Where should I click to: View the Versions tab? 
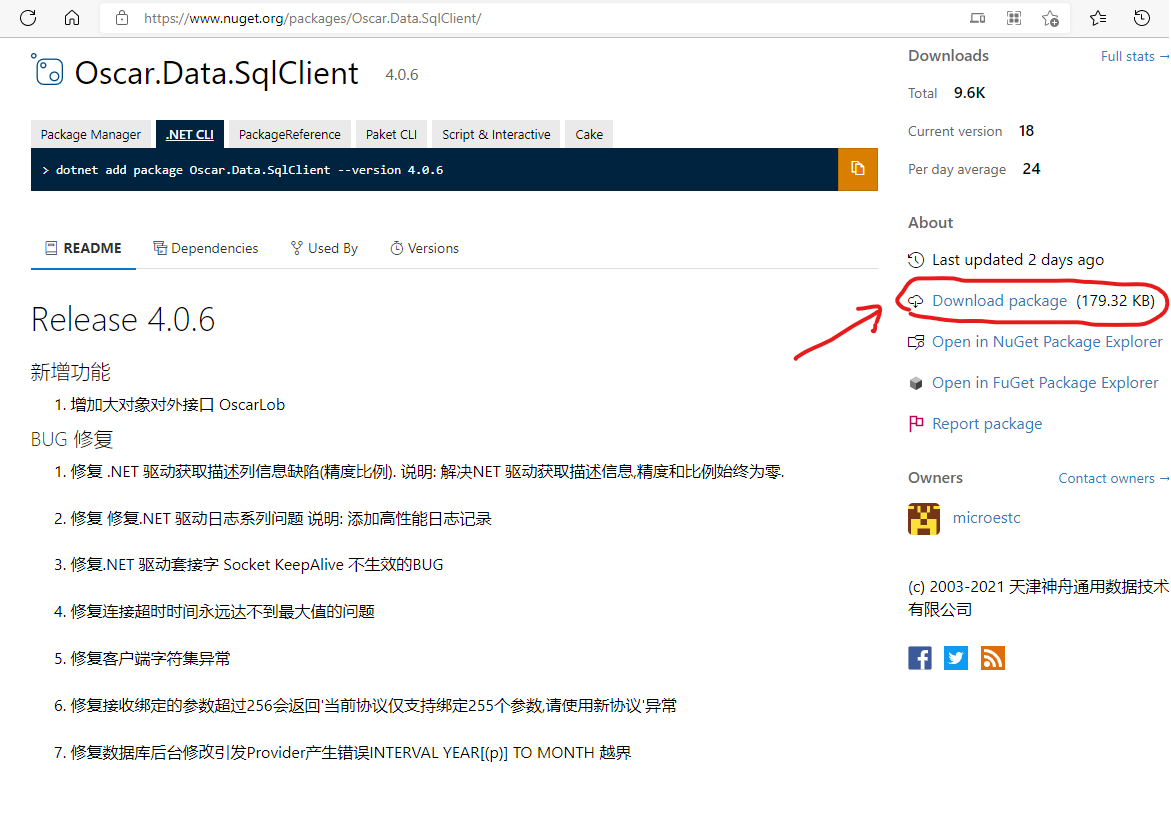click(424, 248)
